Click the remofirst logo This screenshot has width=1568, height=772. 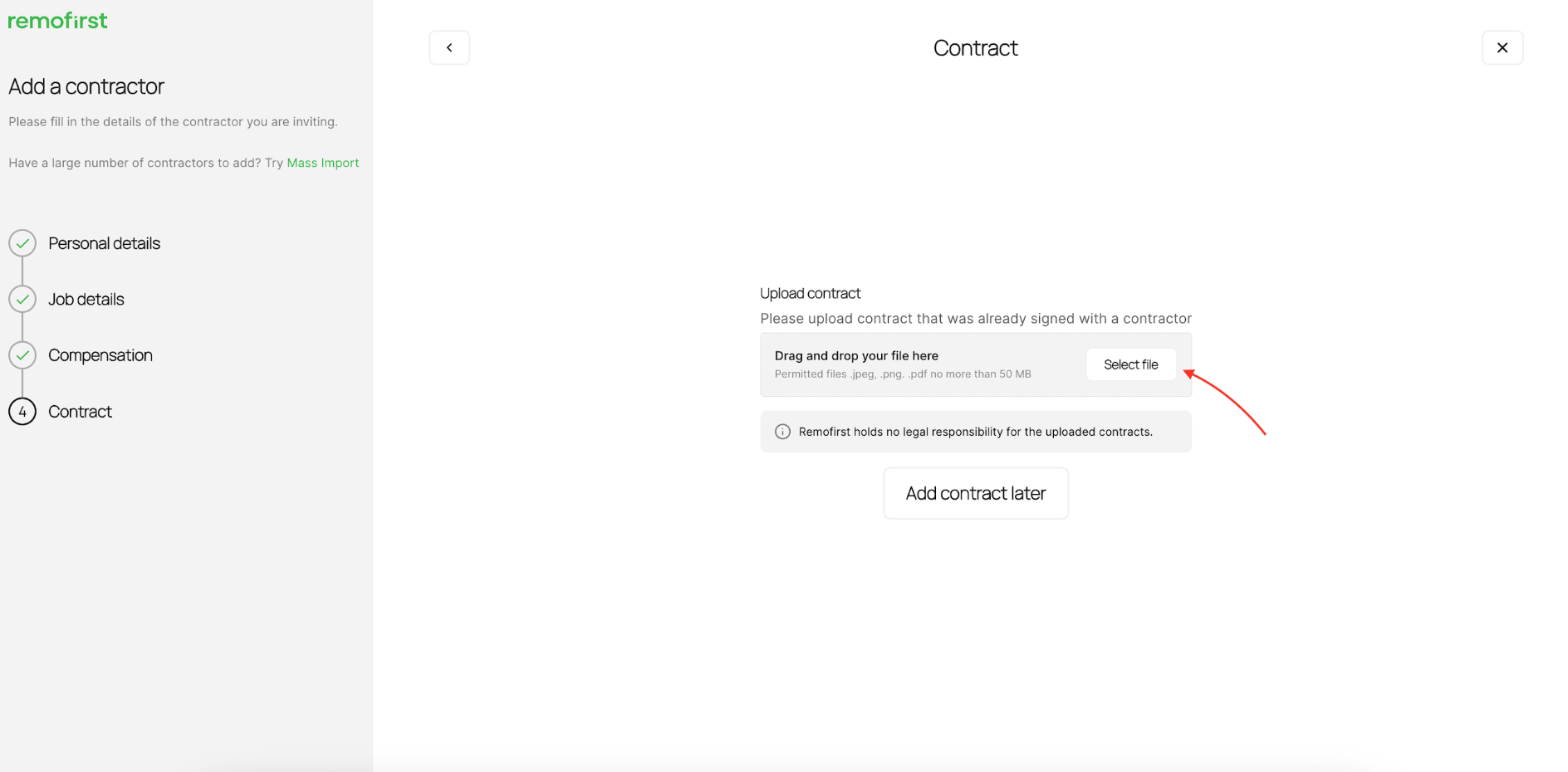pos(58,21)
